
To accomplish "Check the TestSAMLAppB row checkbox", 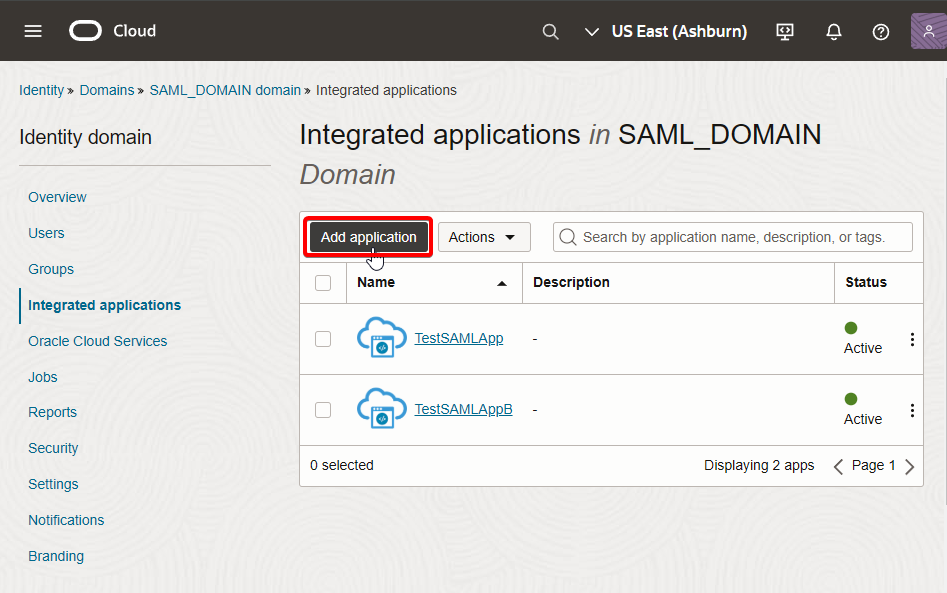I will coord(323,410).
